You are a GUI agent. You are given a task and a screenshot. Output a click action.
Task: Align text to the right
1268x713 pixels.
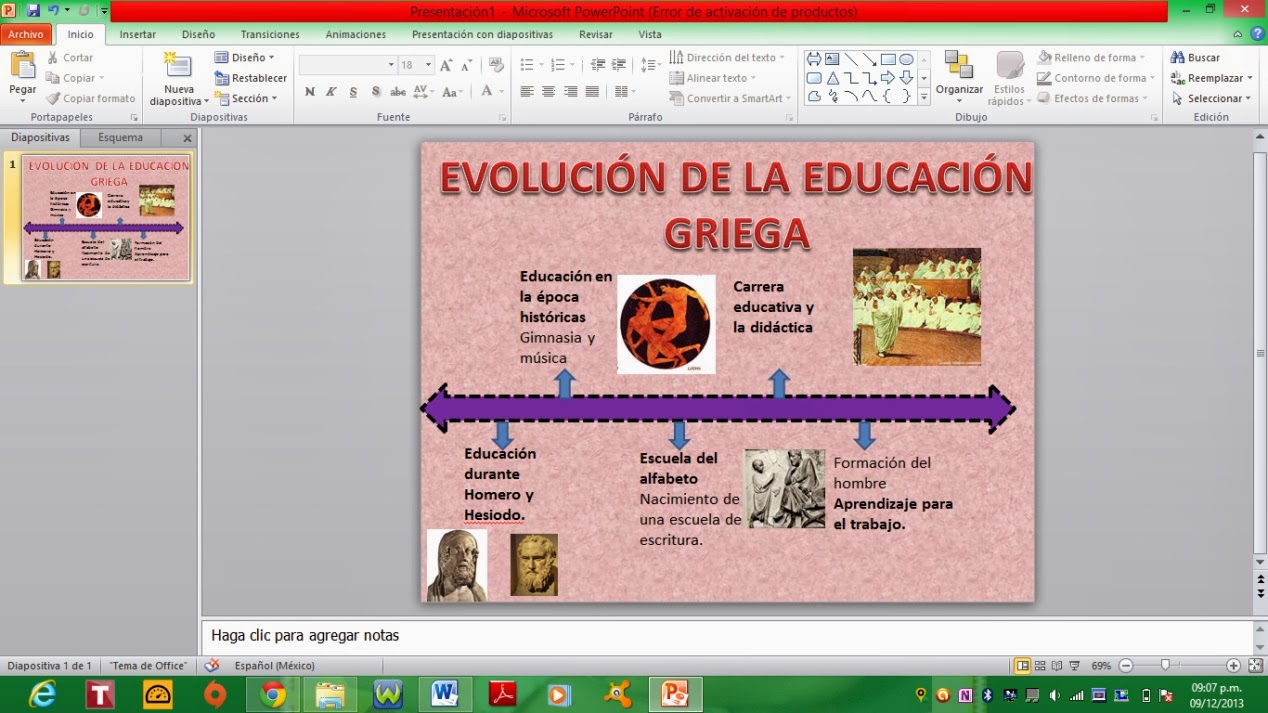pos(570,91)
